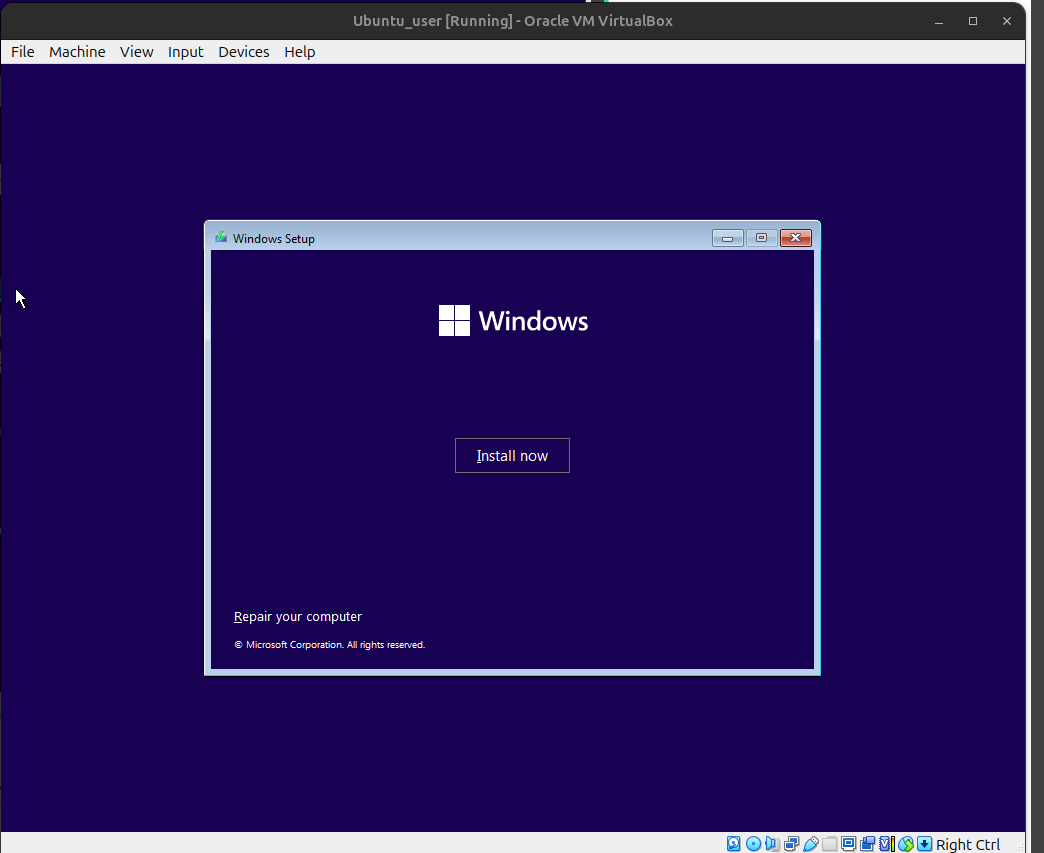This screenshot has width=1044, height=853.
Task: Click the Install now button
Action: [x=512, y=455]
